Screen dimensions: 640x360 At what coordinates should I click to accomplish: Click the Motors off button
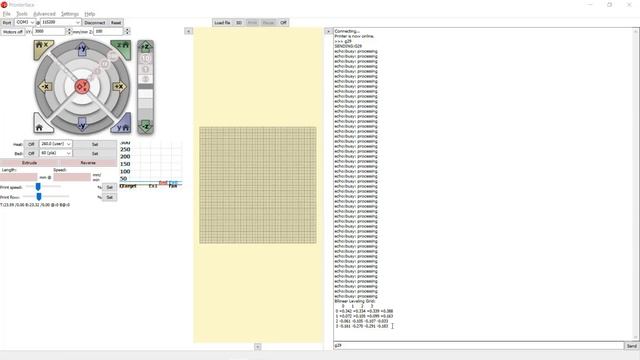(x=13, y=31)
